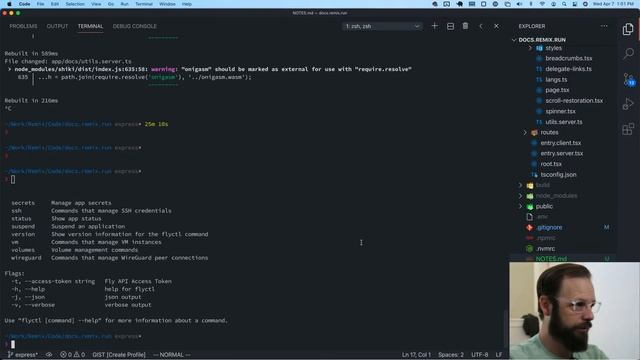640x360 pixels.
Task: Open the Explorer view in activity bar
Action: pos(628,29)
